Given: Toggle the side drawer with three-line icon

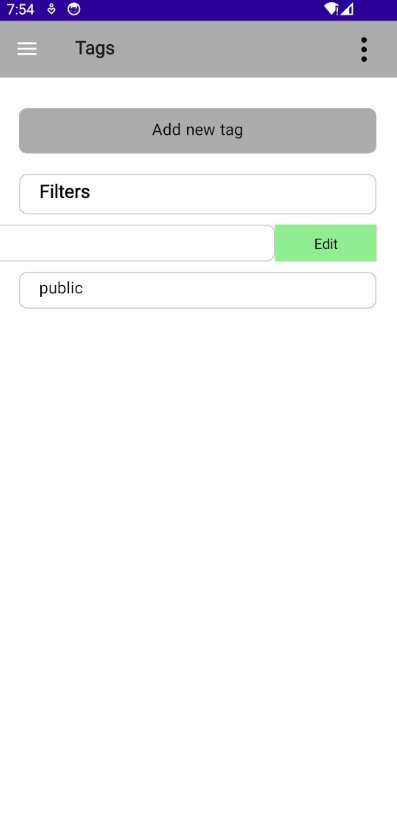Looking at the screenshot, I should pyautogui.click(x=27, y=49).
